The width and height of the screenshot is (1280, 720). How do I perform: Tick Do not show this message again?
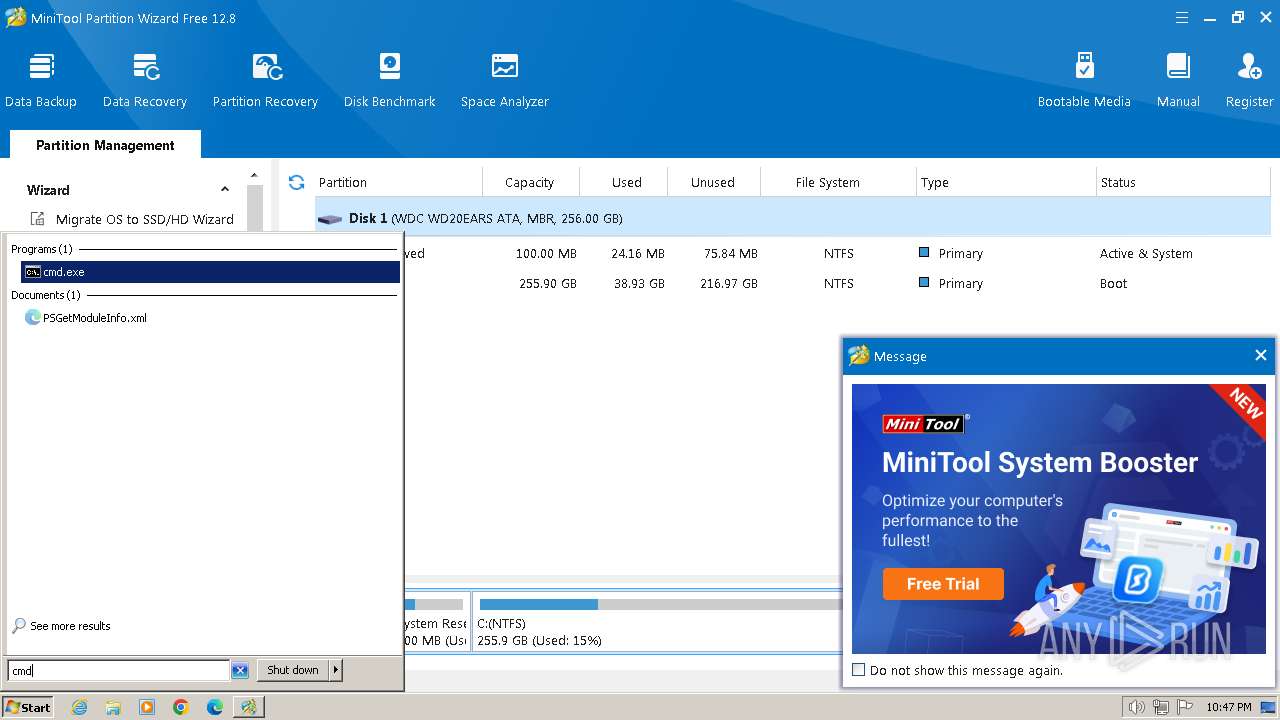click(858, 670)
